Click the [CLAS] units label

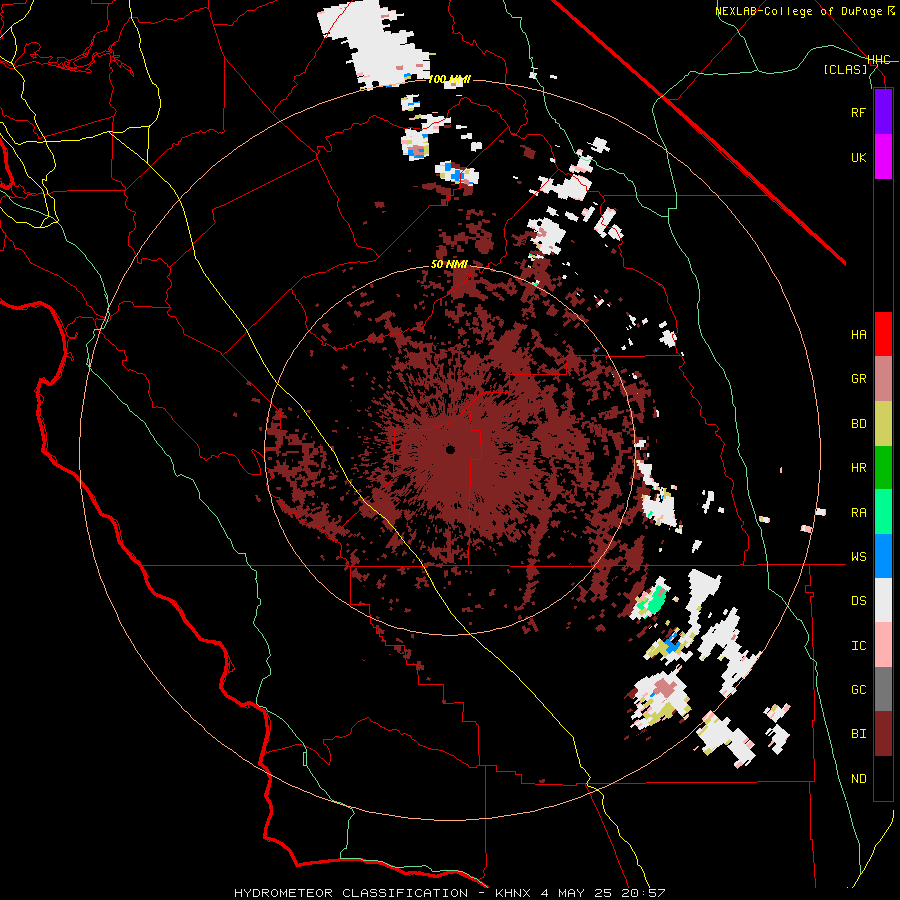click(x=845, y=69)
